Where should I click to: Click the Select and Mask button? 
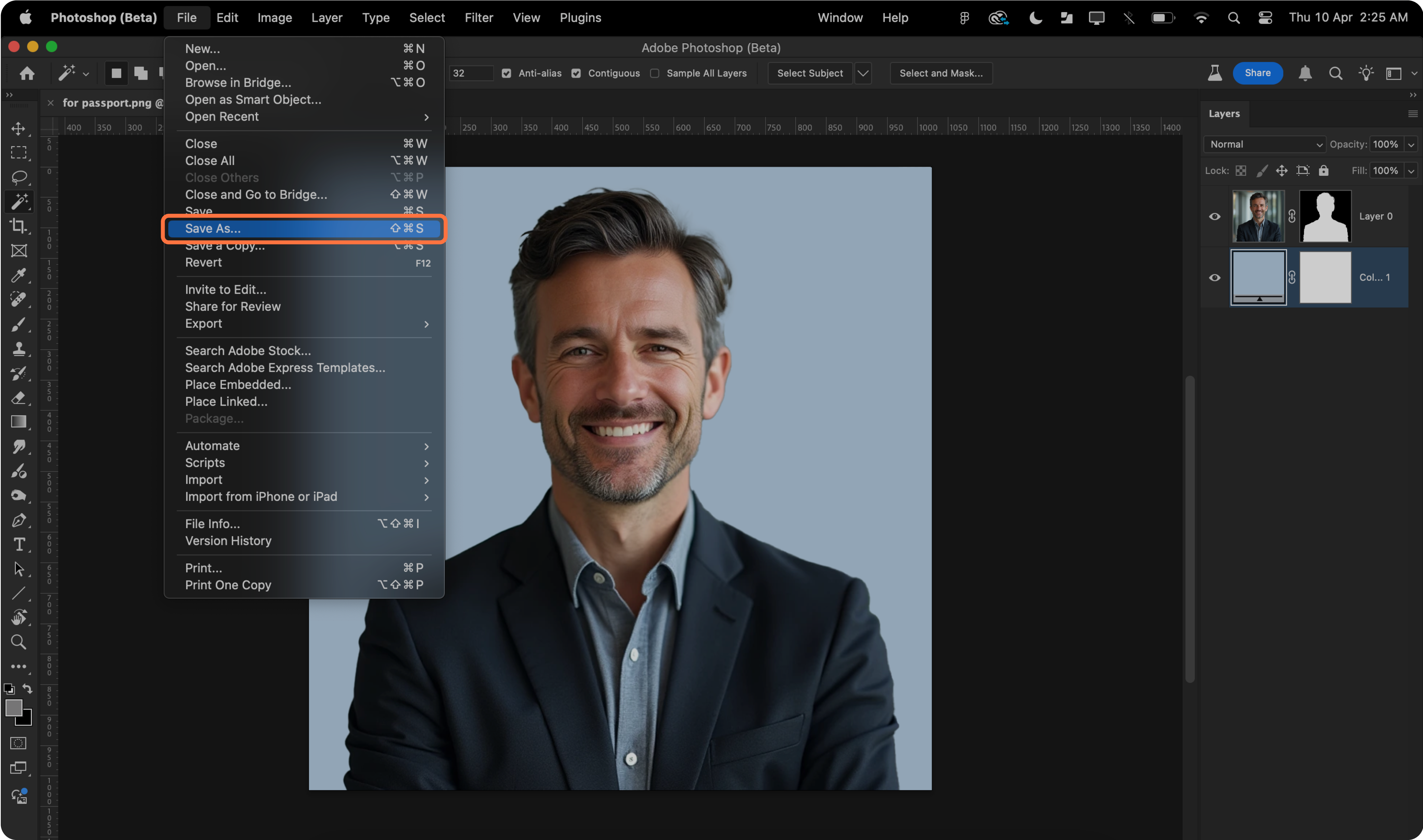(x=941, y=73)
